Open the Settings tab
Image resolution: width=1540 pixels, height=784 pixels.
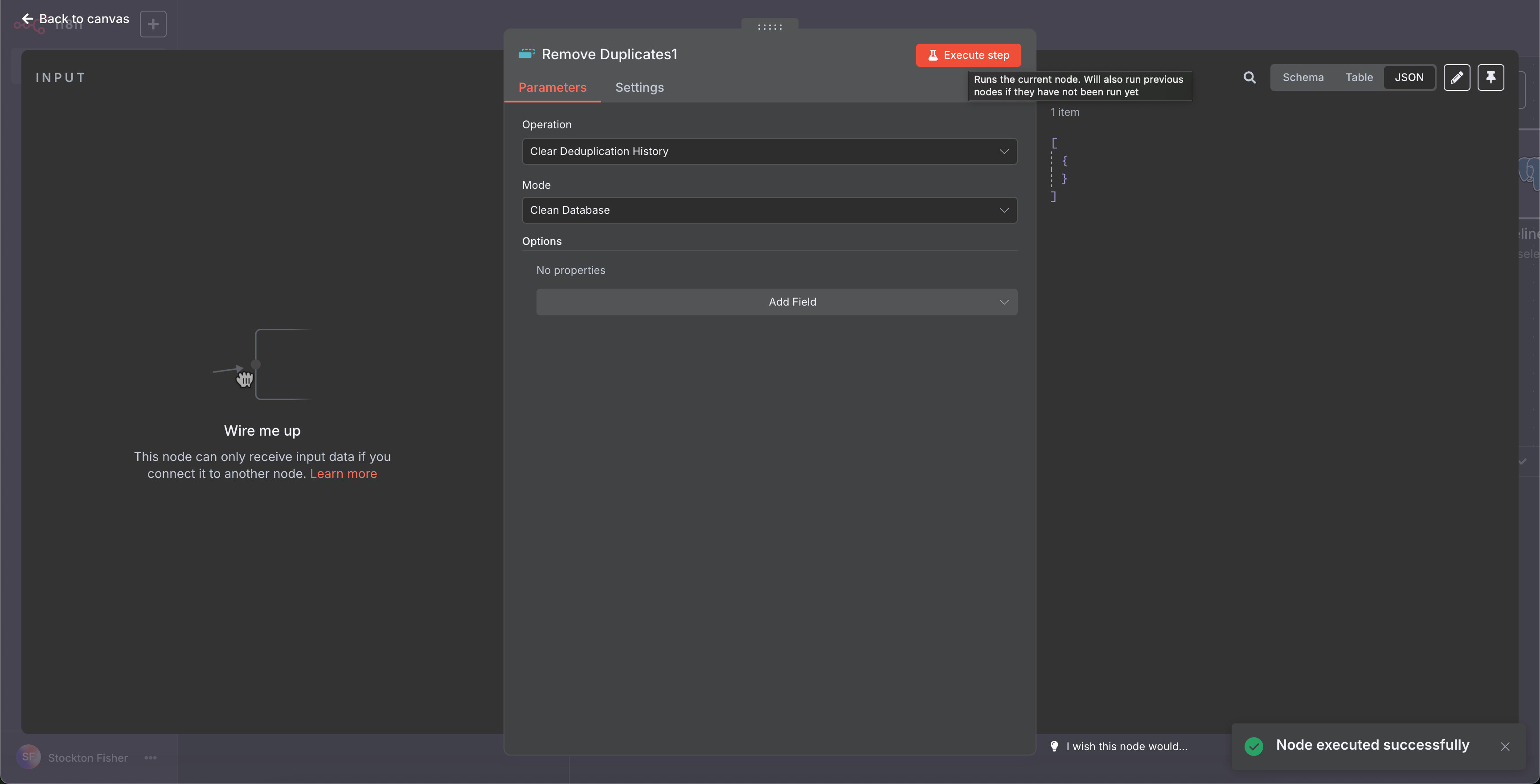(640, 87)
